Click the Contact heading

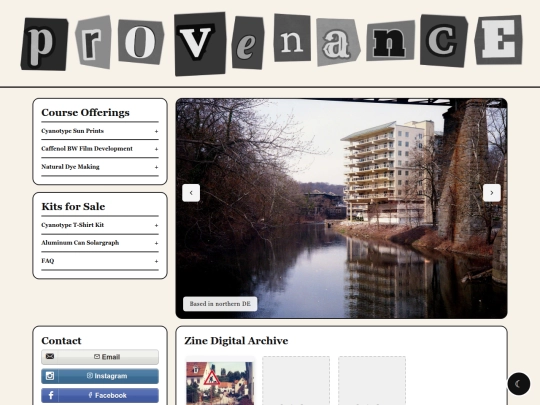[61, 341]
